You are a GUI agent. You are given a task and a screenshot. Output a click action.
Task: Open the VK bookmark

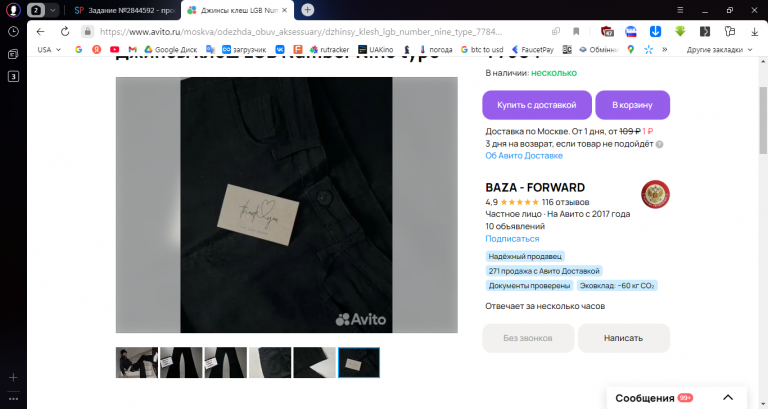(x=280, y=49)
